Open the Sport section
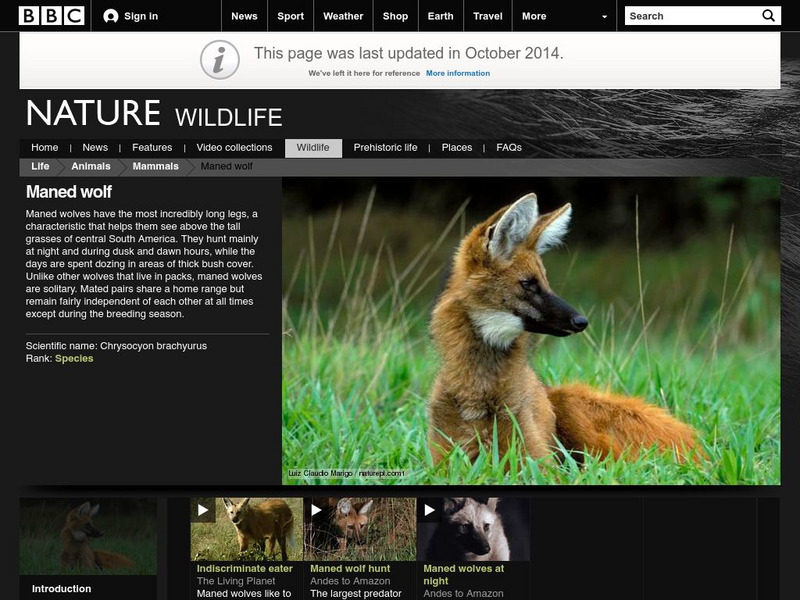The height and width of the screenshot is (600, 800). (290, 16)
